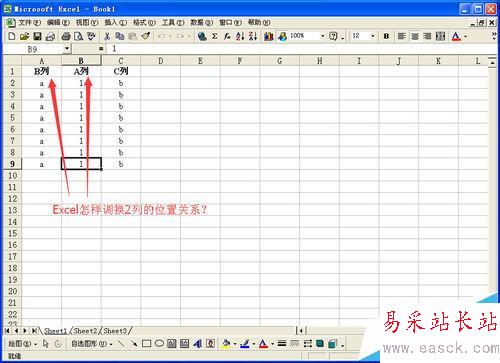Image resolution: width=500 pixels, height=363 pixels.
Task: Click cell A1 containing B列
Action: point(42,71)
